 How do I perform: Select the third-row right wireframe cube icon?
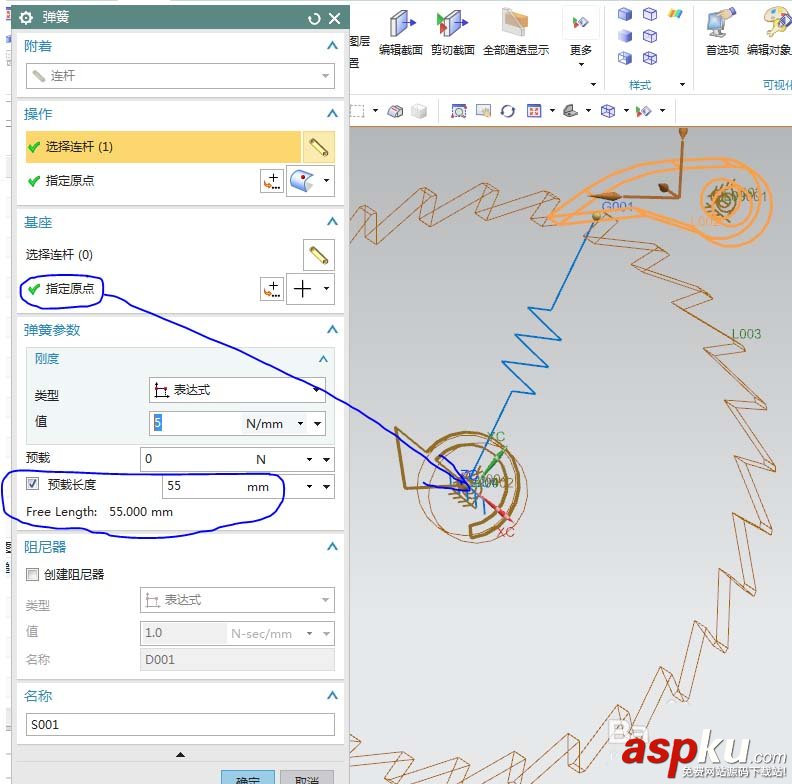(x=650, y=58)
